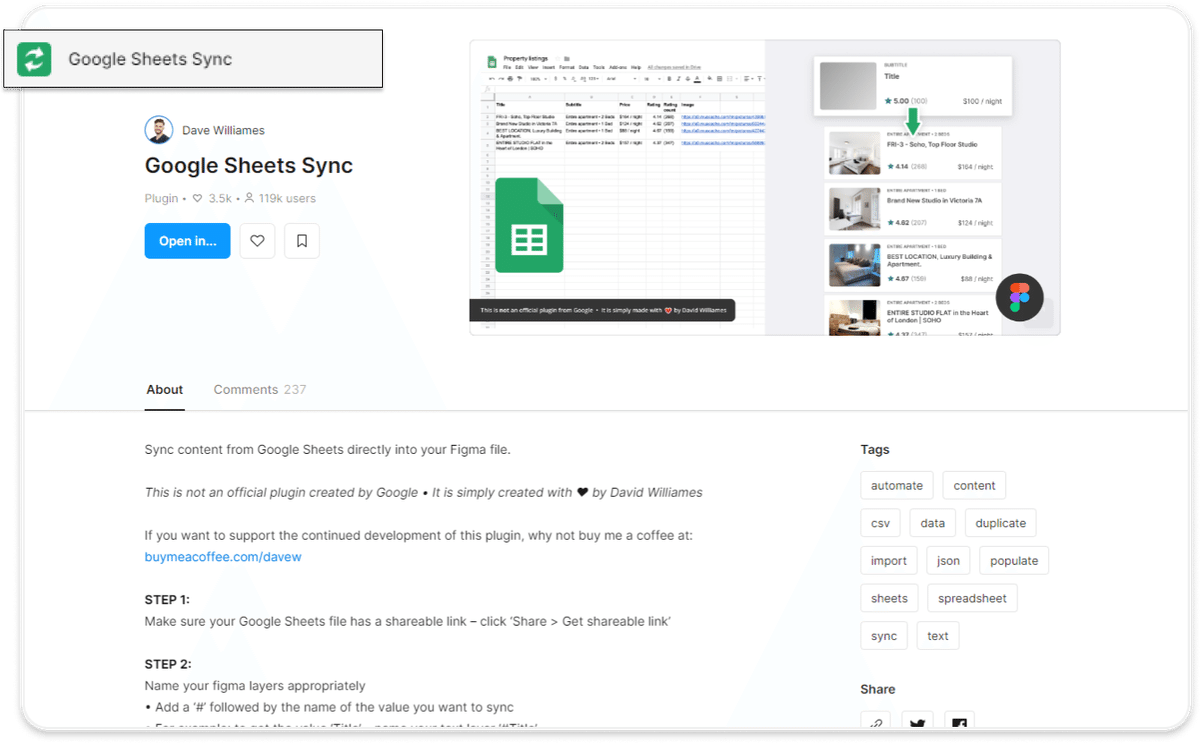The width and height of the screenshot is (1200, 743).
Task: Click Dave Williames' avatar picture
Action: click(159, 130)
